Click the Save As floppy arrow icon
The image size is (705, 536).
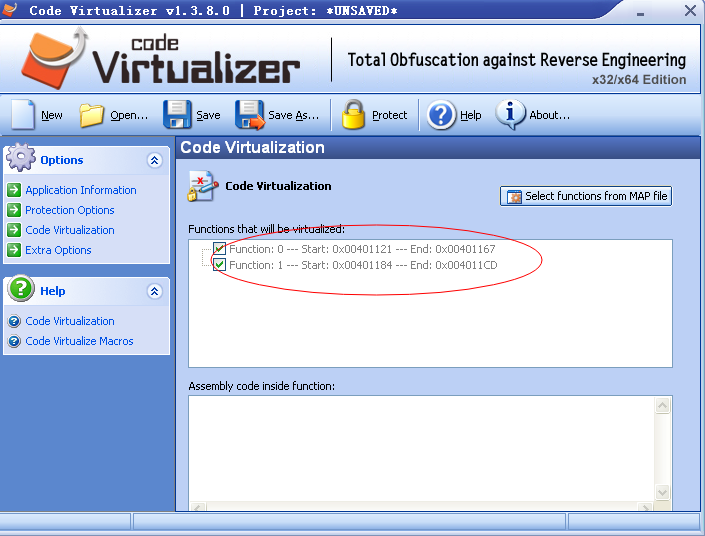250,115
